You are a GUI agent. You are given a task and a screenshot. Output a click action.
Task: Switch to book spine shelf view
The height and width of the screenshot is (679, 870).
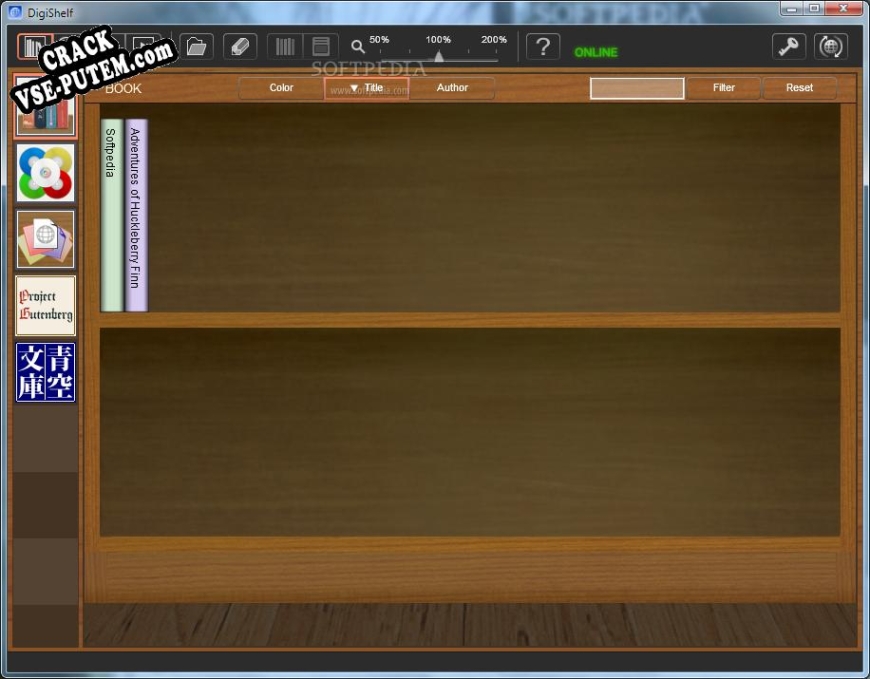click(285, 46)
